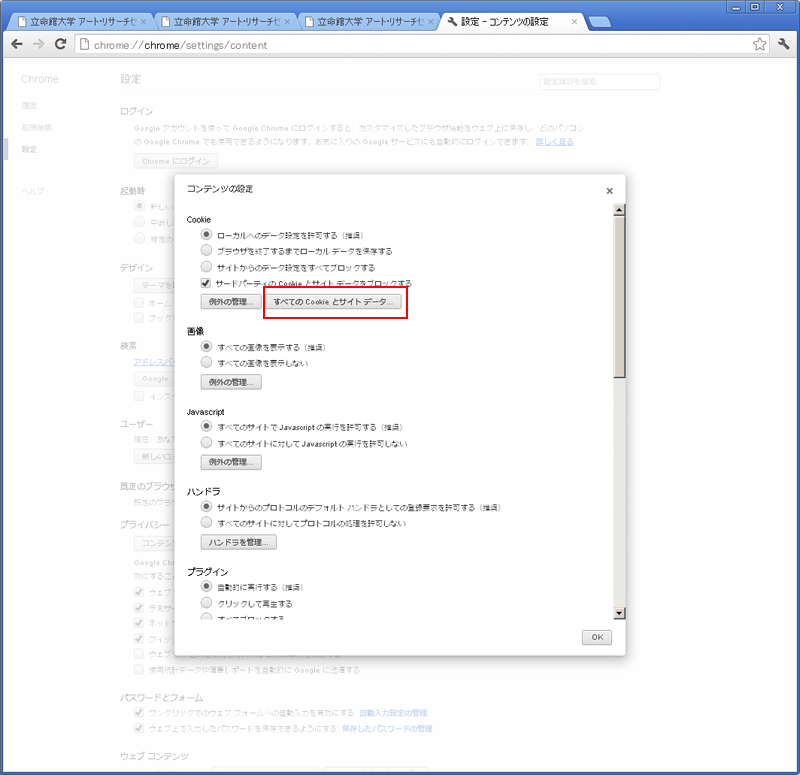Open the 自動入力設定の管理 link

coord(393,713)
